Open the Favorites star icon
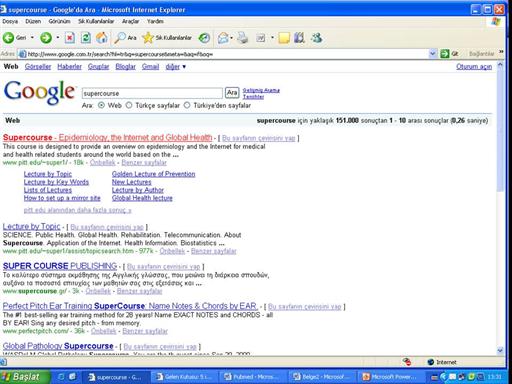Screen dimensions: 512x384 (148, 38)
